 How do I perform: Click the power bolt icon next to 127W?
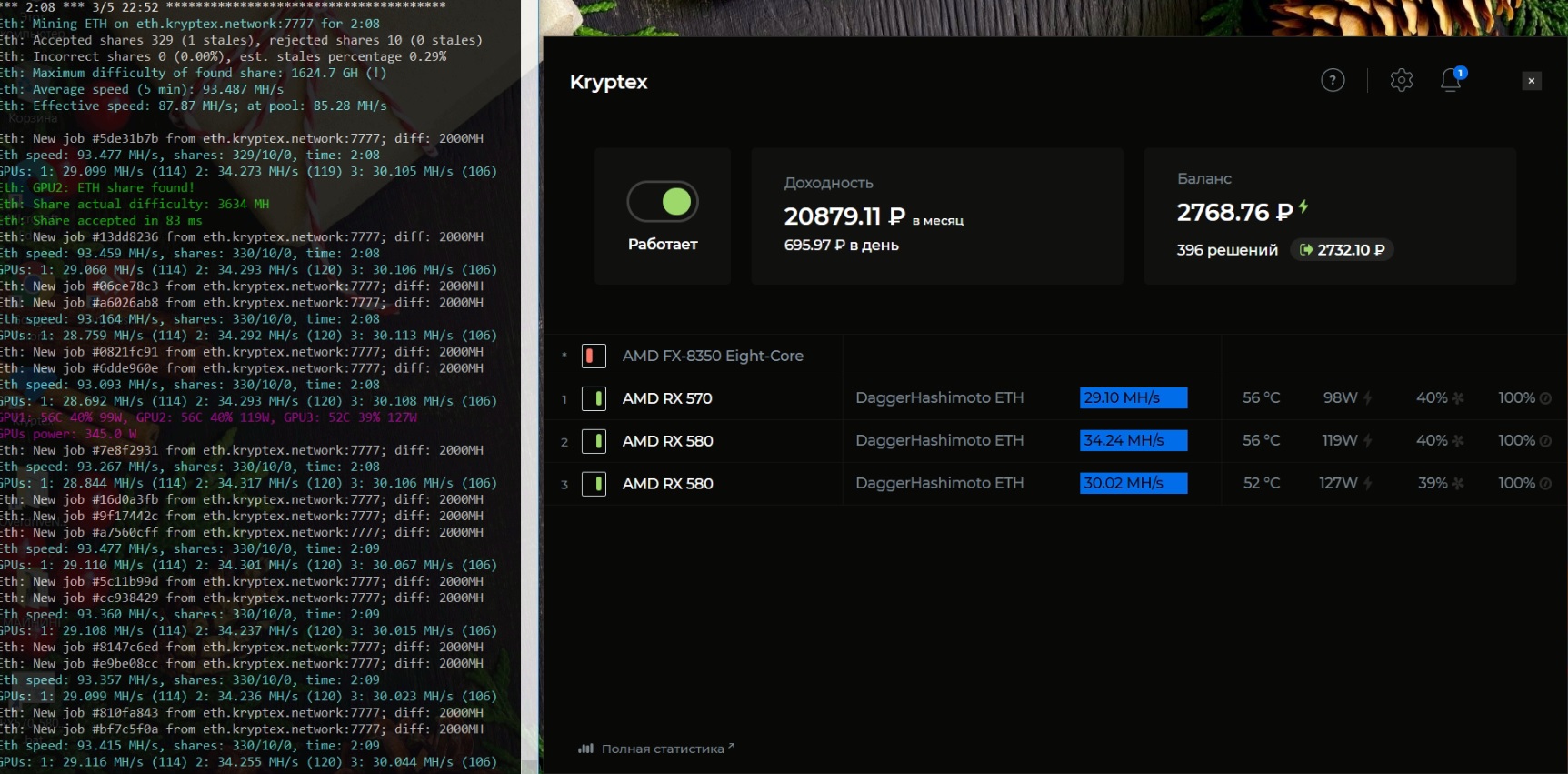point(1368,484)
